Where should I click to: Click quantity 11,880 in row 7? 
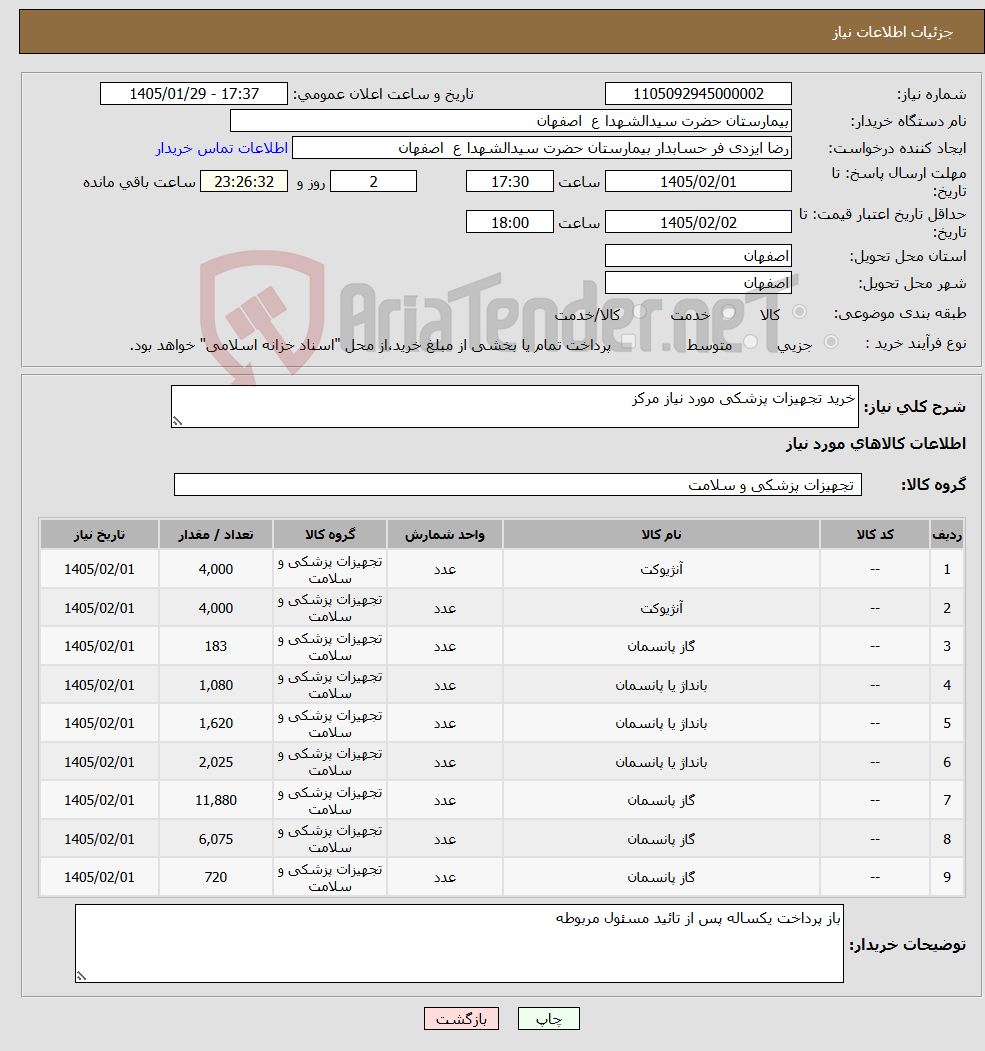[x=216, y=800]
